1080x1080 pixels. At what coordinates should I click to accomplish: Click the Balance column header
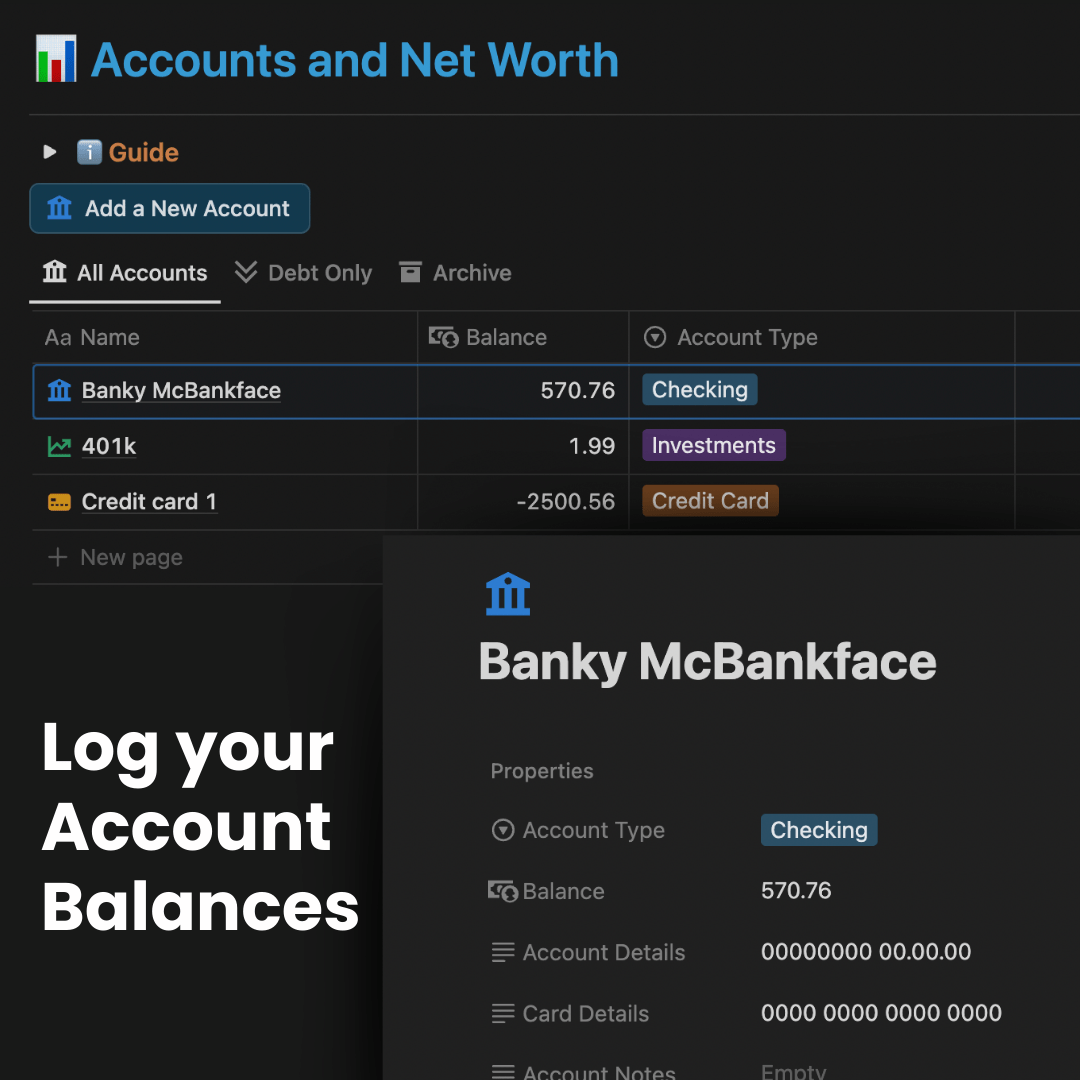[x=506, y=338]
